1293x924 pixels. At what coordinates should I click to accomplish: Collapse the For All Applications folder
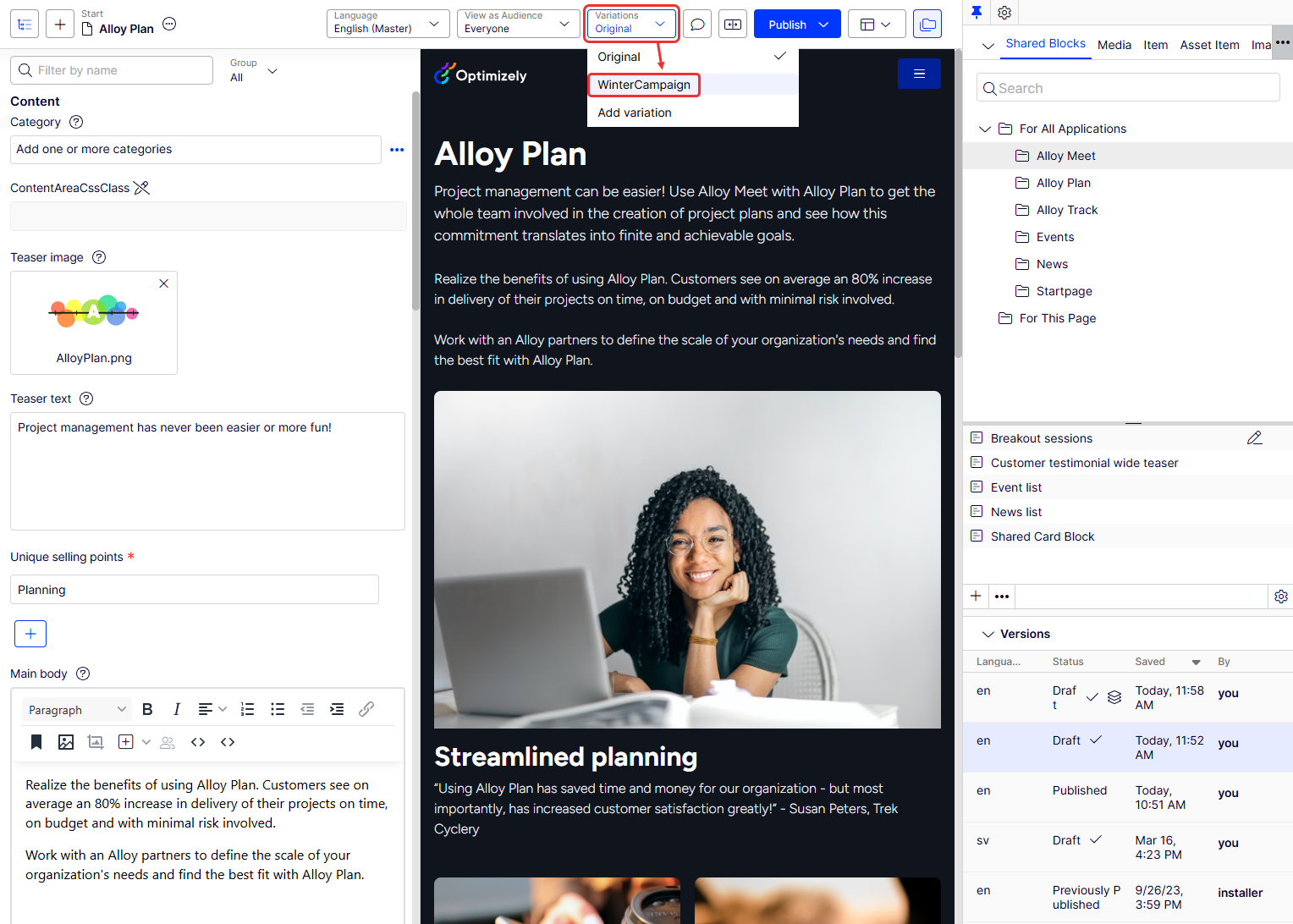pos(985,129)
